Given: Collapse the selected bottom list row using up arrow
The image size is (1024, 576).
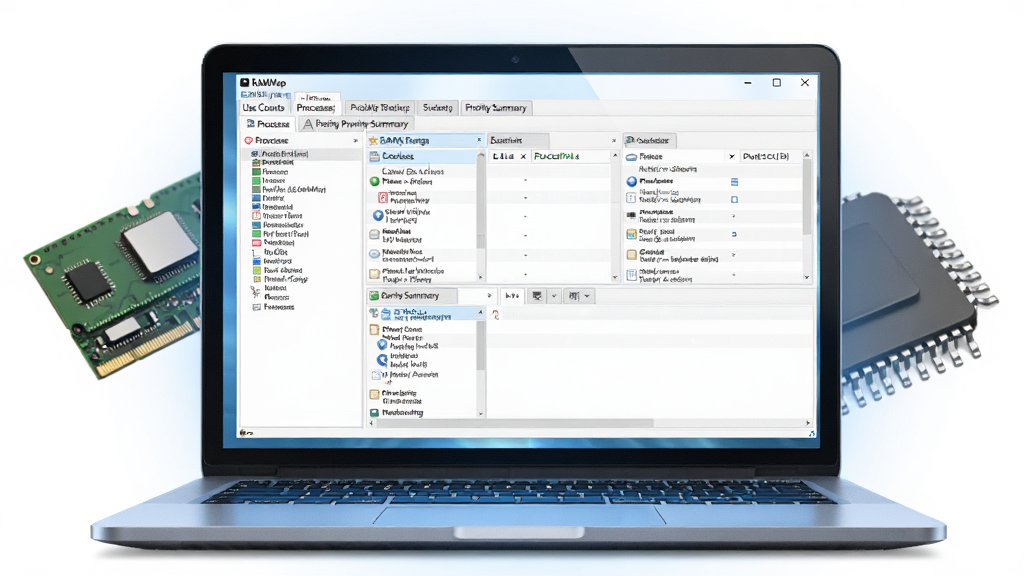Looking at the screenshot, I should point(481,313).
